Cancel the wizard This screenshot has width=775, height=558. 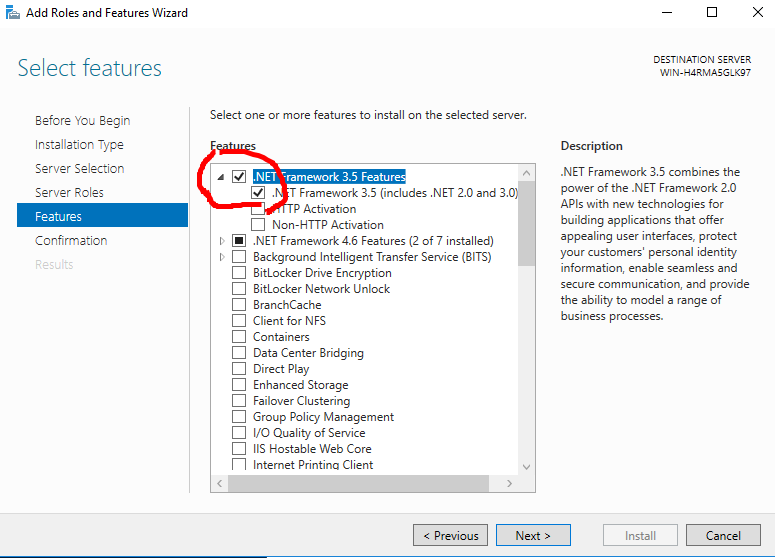[x=723, y=535]
